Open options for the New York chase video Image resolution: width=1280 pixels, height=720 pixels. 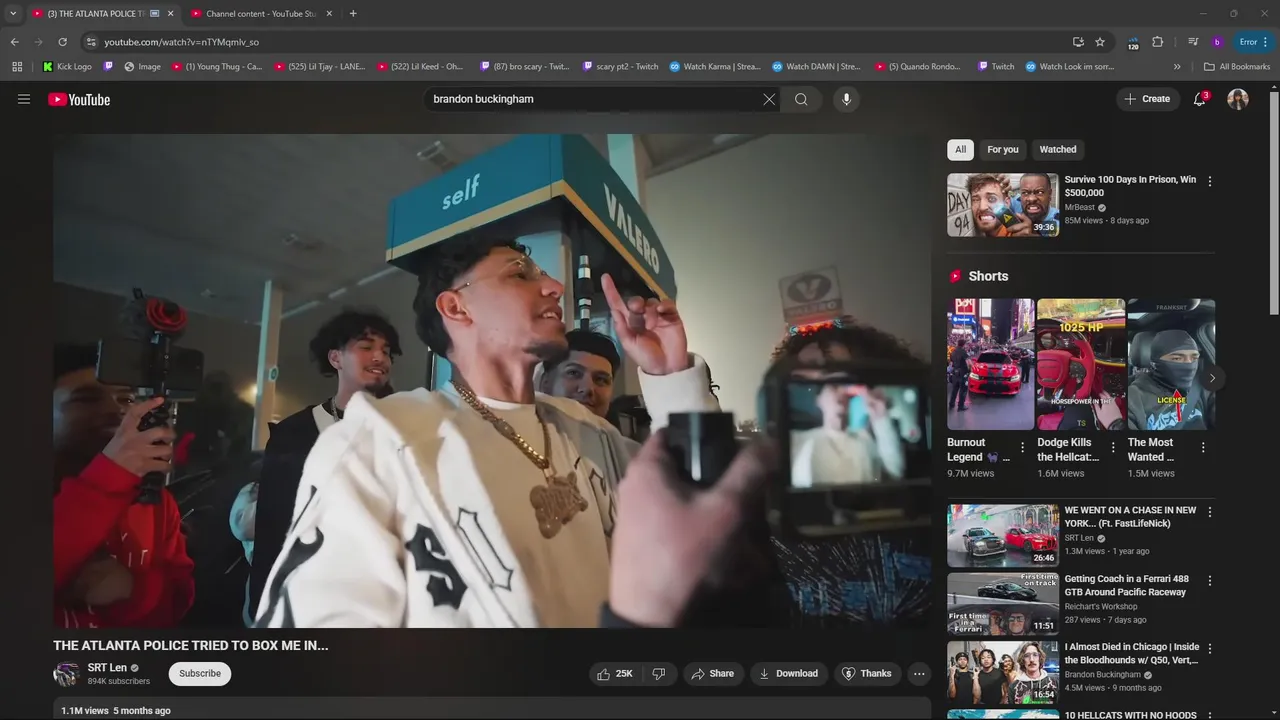click(x=1210, y=512)
